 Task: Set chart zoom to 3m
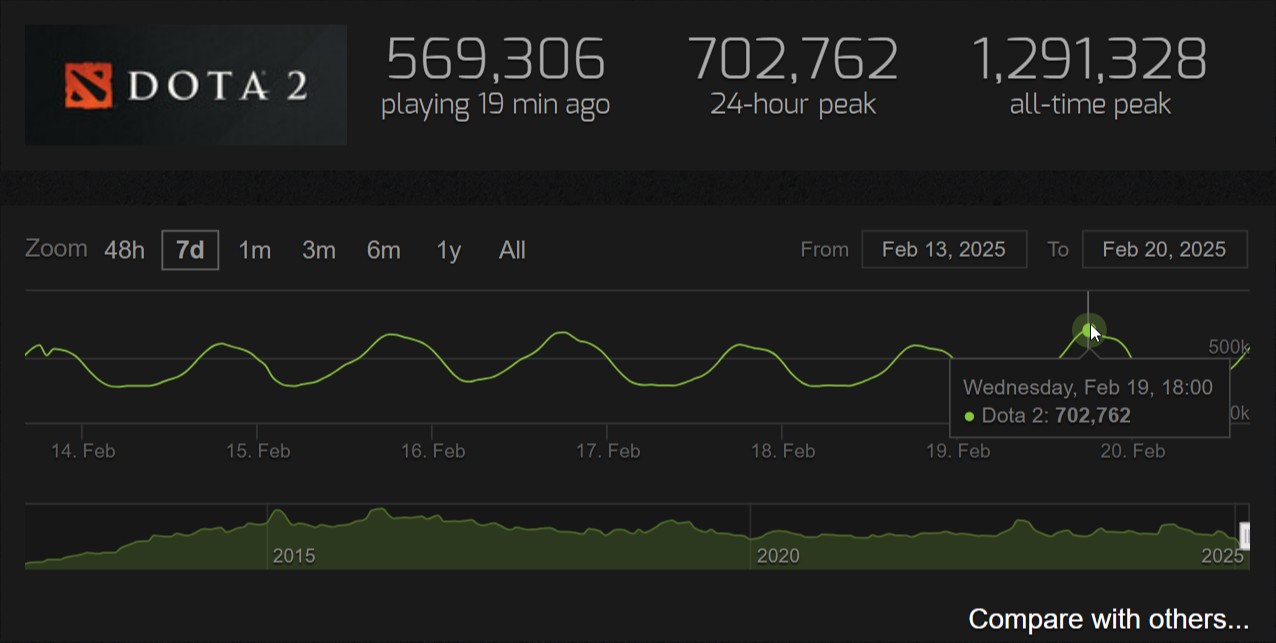(x=318, y=250)
